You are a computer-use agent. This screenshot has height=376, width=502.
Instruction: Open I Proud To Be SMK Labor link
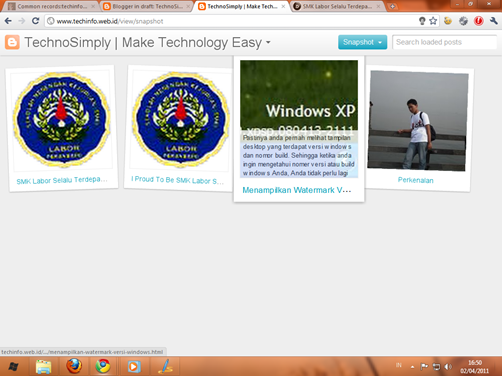point(177,180)
